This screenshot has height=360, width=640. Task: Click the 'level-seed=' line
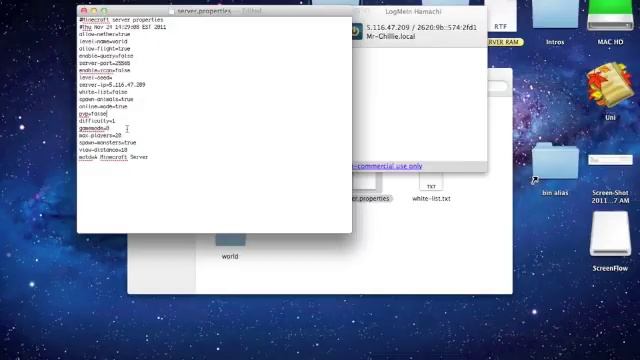coord(96,78)
